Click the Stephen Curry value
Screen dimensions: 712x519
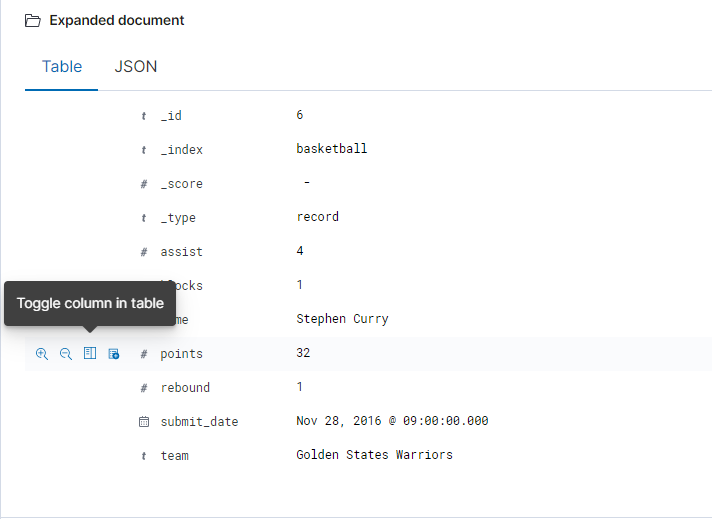(342, 319)
